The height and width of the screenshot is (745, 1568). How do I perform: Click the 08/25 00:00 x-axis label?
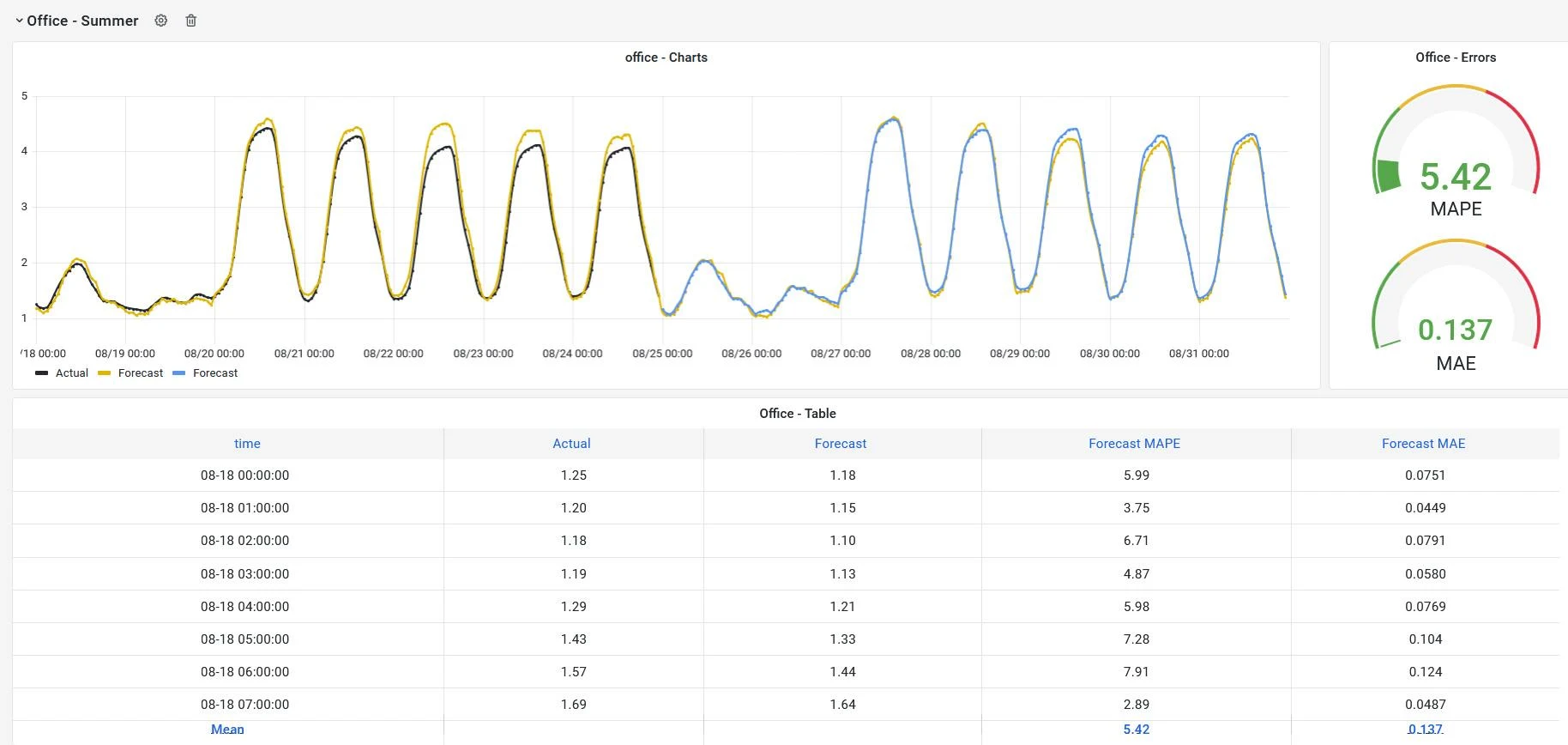coord(662,354)
